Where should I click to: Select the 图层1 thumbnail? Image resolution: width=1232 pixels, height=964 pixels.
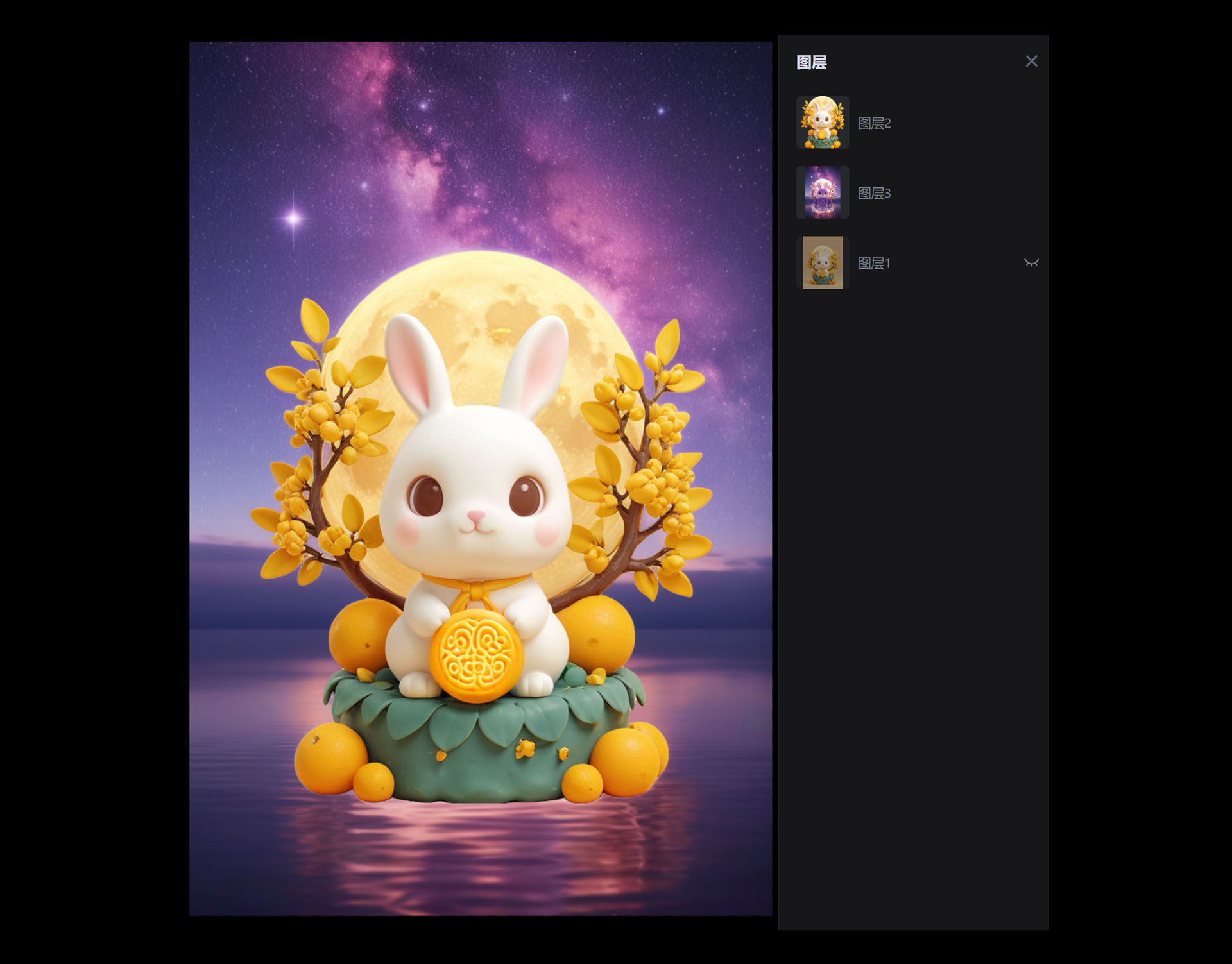click(x=823, y=262)
